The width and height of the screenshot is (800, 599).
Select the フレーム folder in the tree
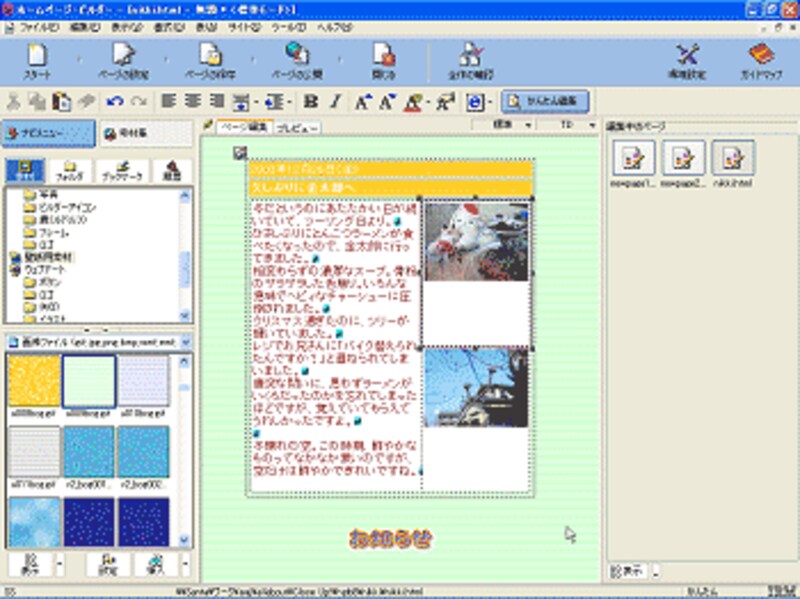pyautogui.click(x=47, y=232)
